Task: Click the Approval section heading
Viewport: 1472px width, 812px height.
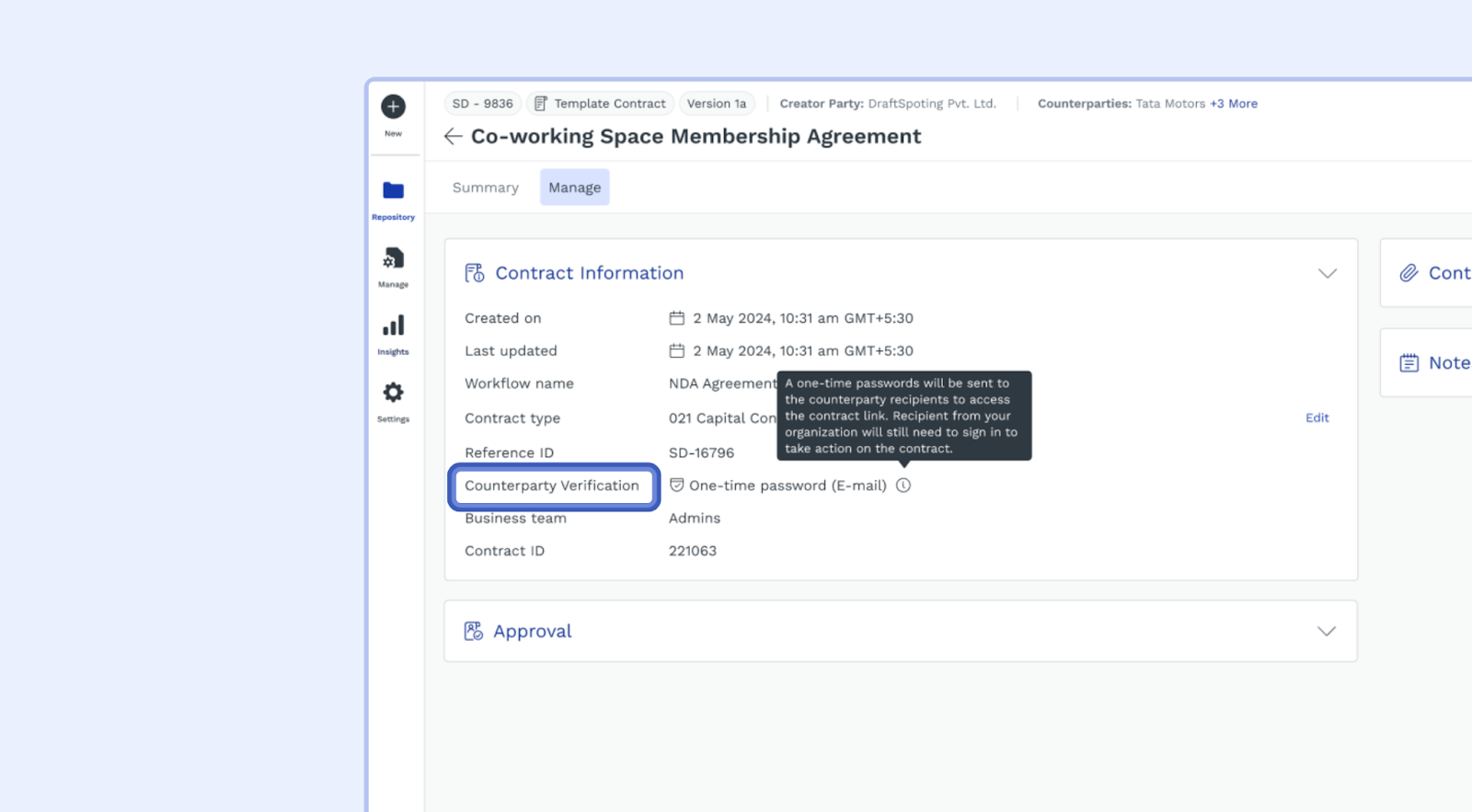Action: [533, 631]
